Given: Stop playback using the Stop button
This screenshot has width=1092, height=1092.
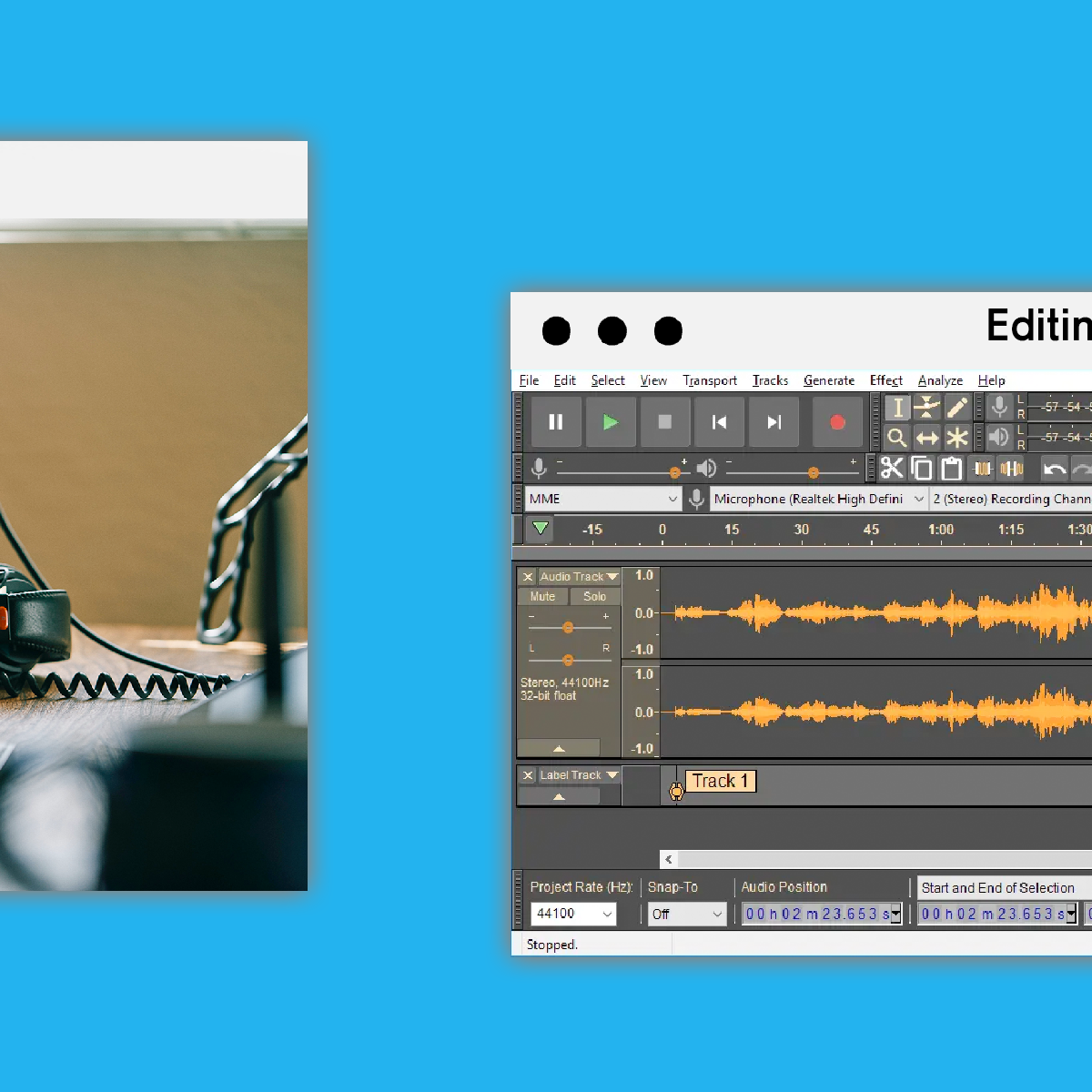Looking at the screenshot, I should coord(665,421).
